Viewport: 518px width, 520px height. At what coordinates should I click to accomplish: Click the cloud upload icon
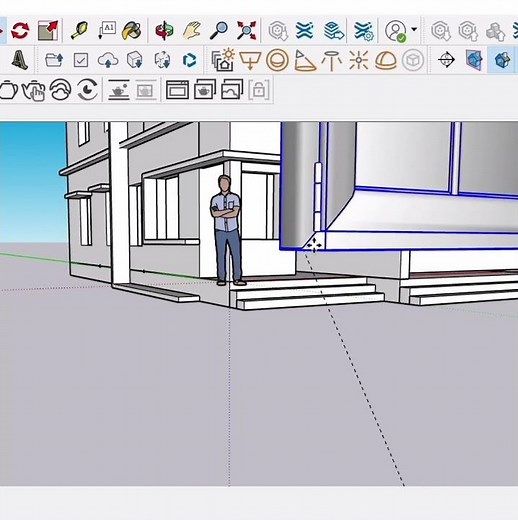click(108, 60)
